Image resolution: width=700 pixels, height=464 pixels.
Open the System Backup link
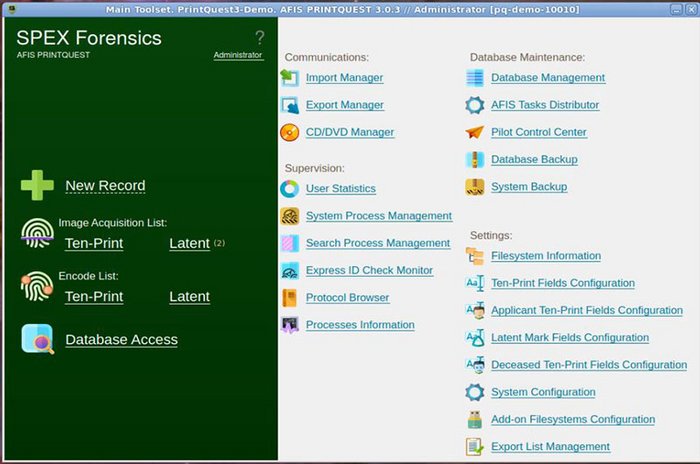(x=529, y=187)
